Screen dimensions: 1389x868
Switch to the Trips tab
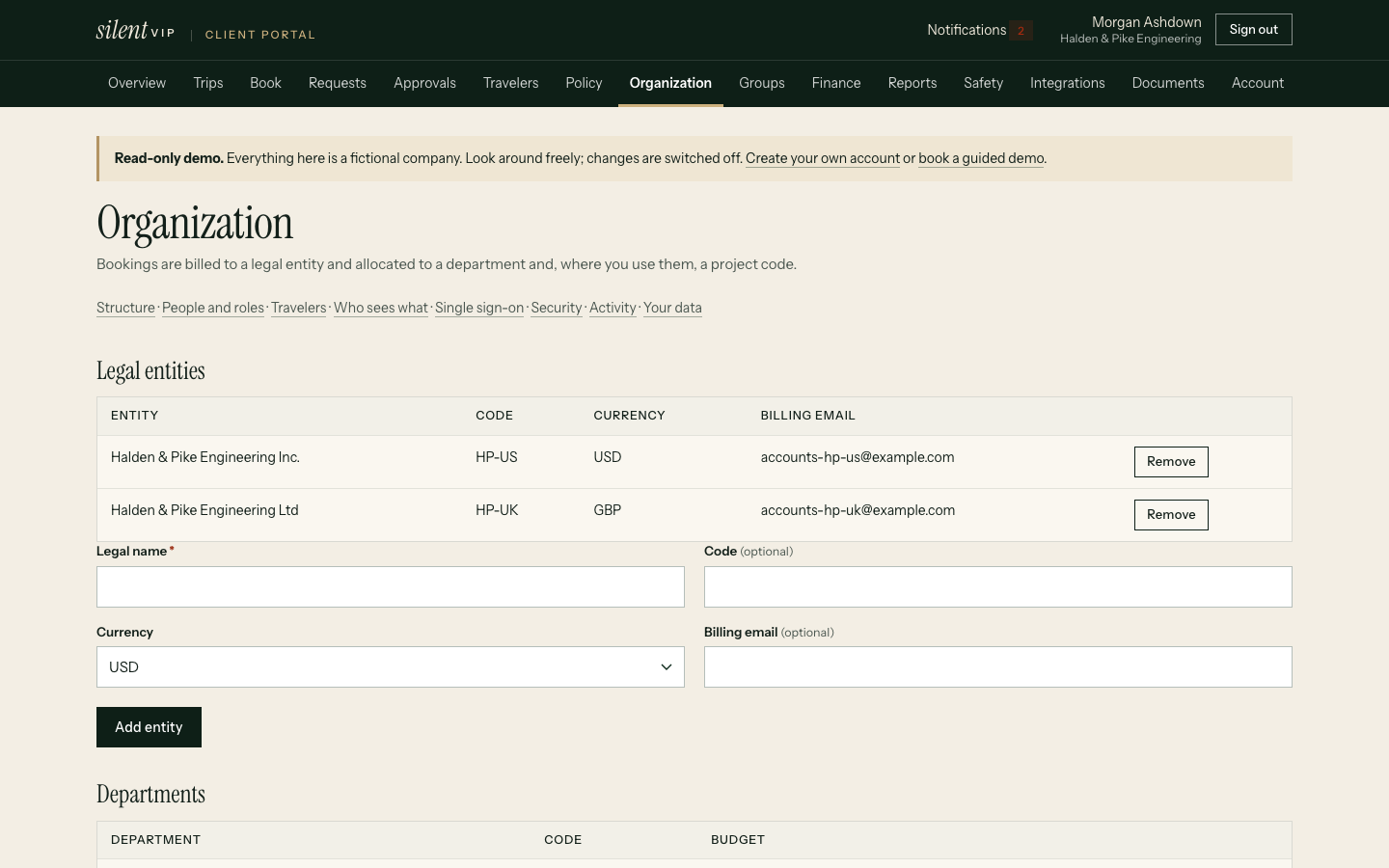click(208, 83)
